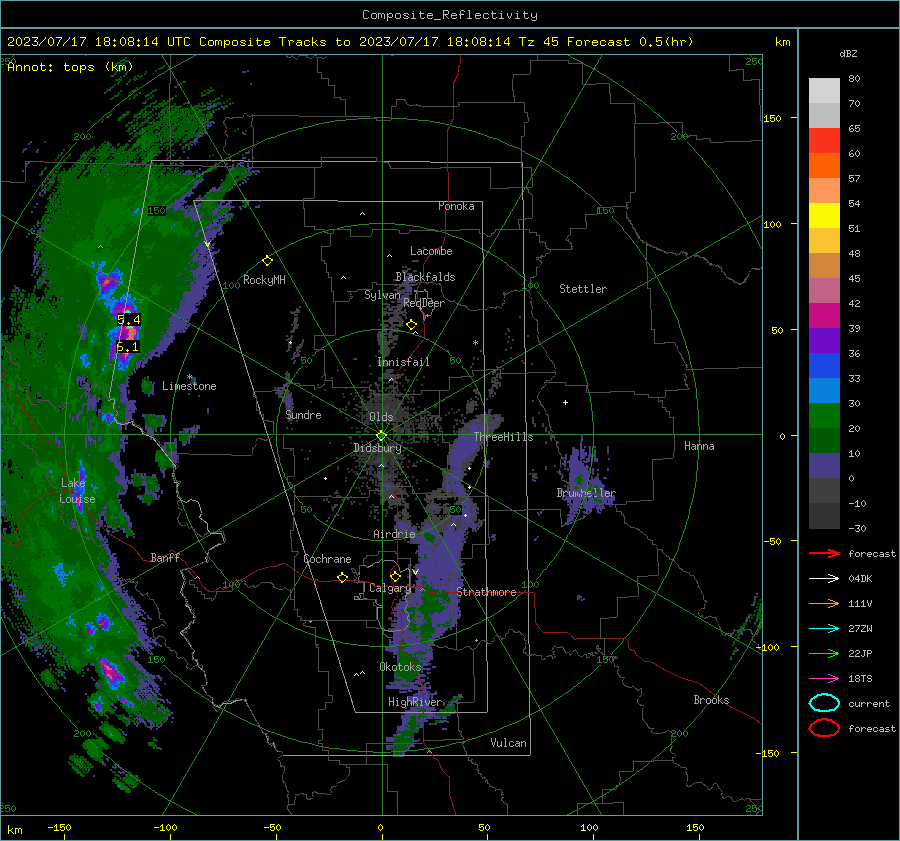Click the Drumheller city label
This screenshot has height=841, width=900.
586,493
